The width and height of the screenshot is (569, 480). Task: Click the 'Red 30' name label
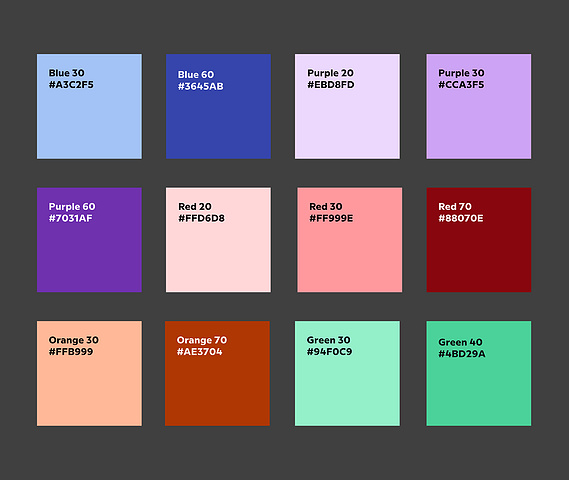[x=326, y=206]
